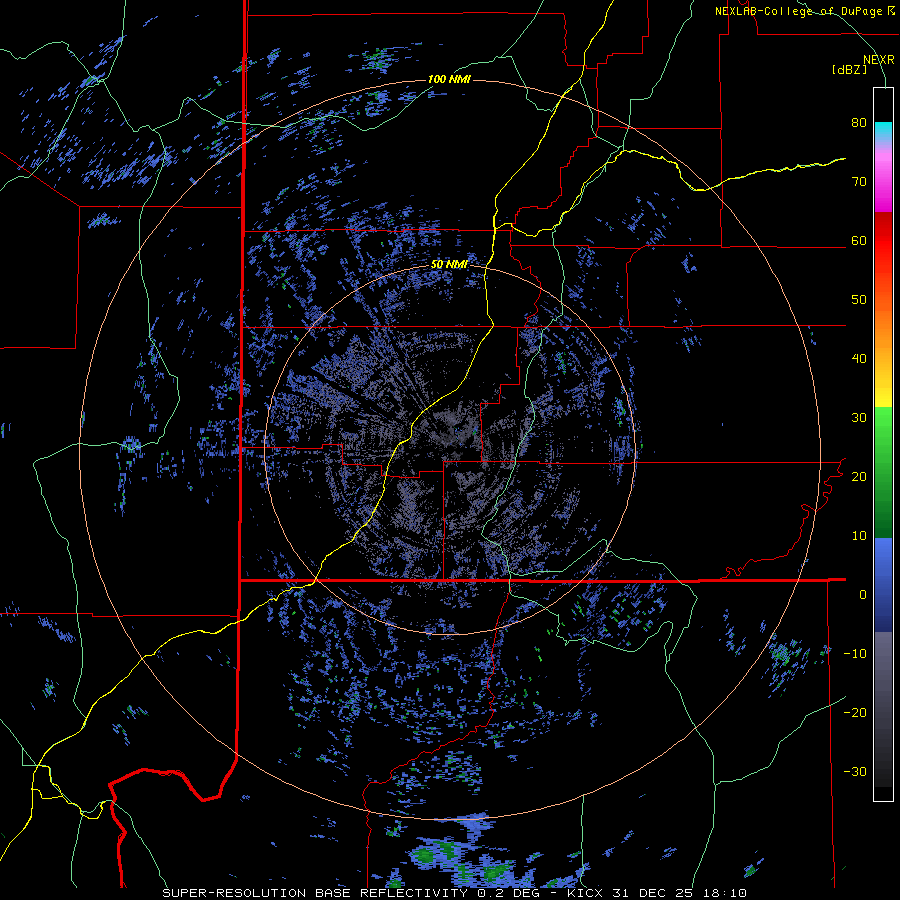Click the red segment of the dBZ color bar
This screenshot has height=900, width=900.
(x=883, y=241)
